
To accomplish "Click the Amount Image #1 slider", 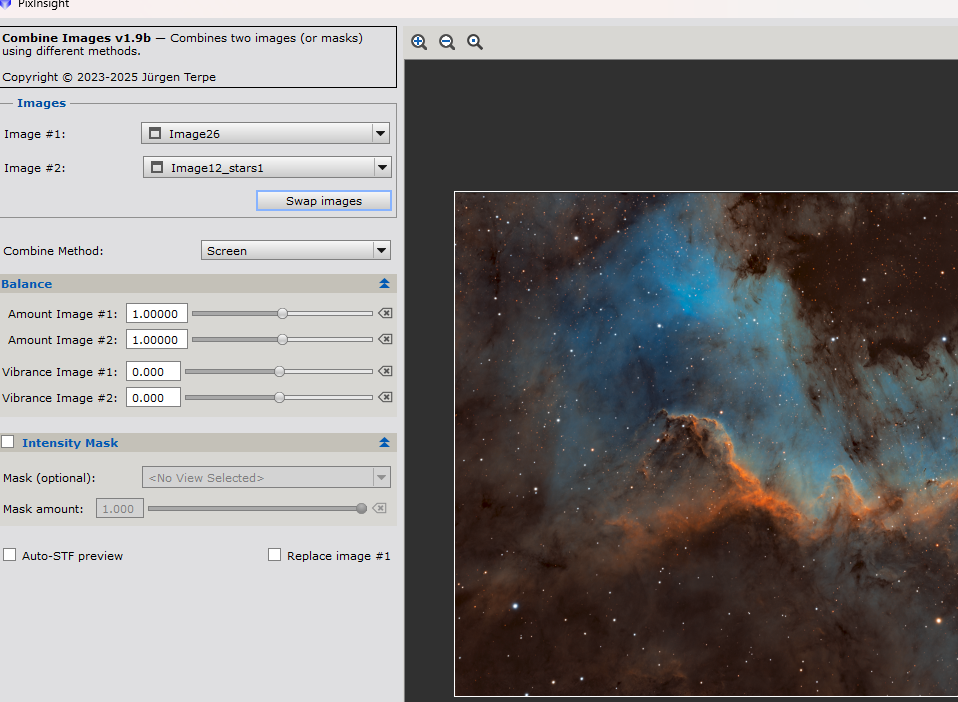I will click(x=282, y=313).
